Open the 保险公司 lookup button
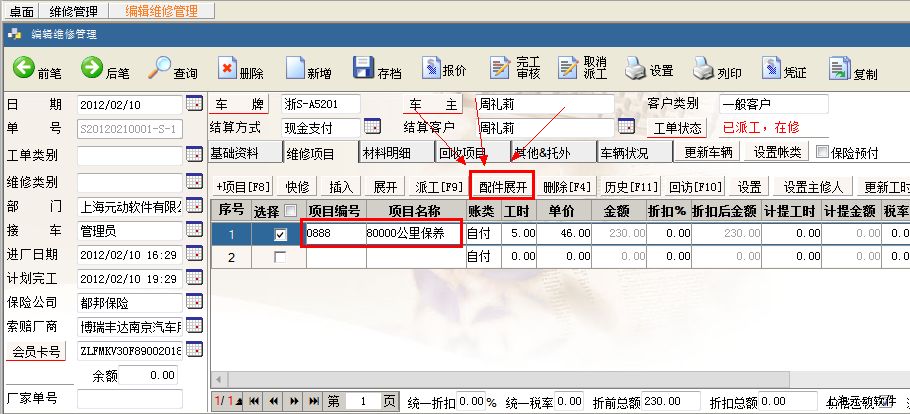 click(x=194, y=301)
